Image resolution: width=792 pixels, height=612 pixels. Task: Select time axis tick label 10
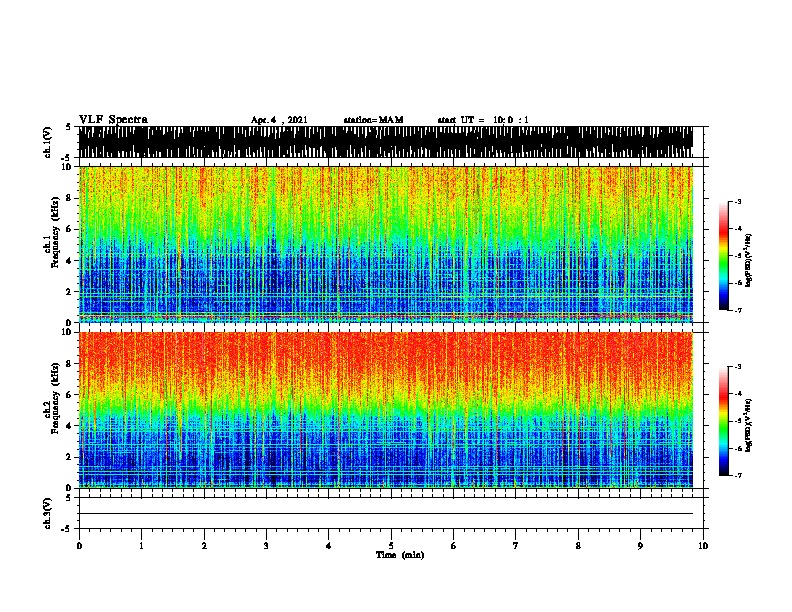(703, 546)
